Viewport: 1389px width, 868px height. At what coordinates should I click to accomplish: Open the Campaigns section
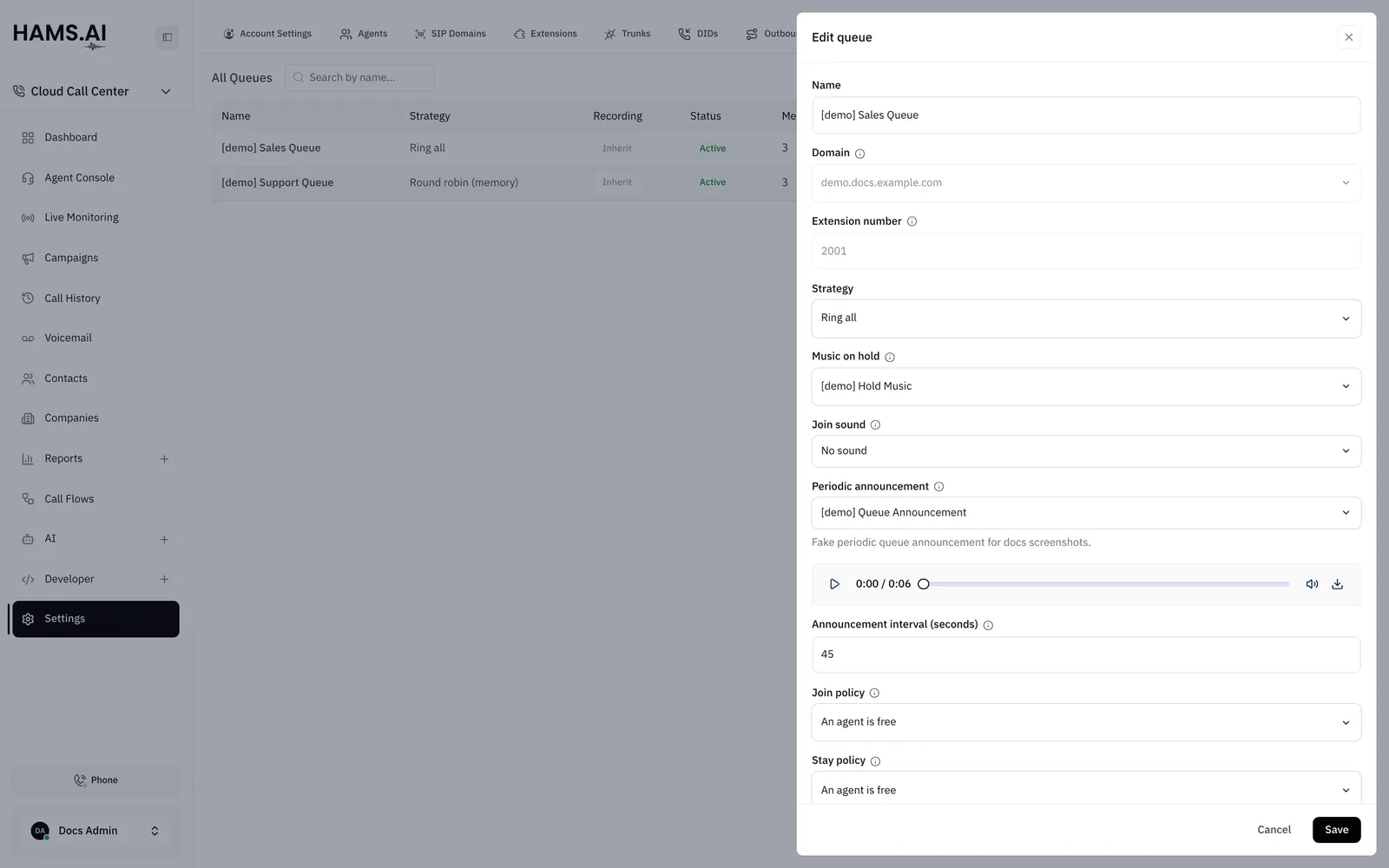(x=95, y=258)
